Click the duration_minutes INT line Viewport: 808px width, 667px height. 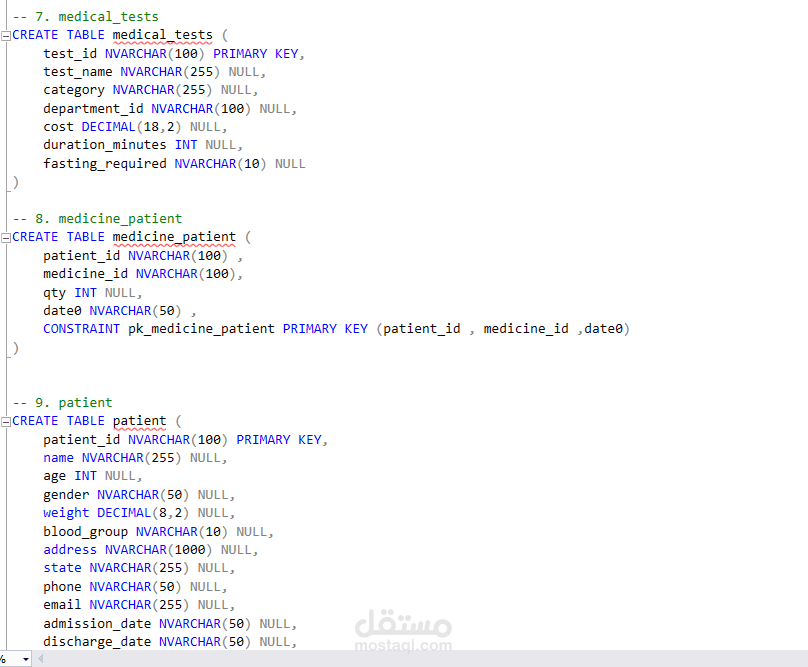[x=142, y=145]
